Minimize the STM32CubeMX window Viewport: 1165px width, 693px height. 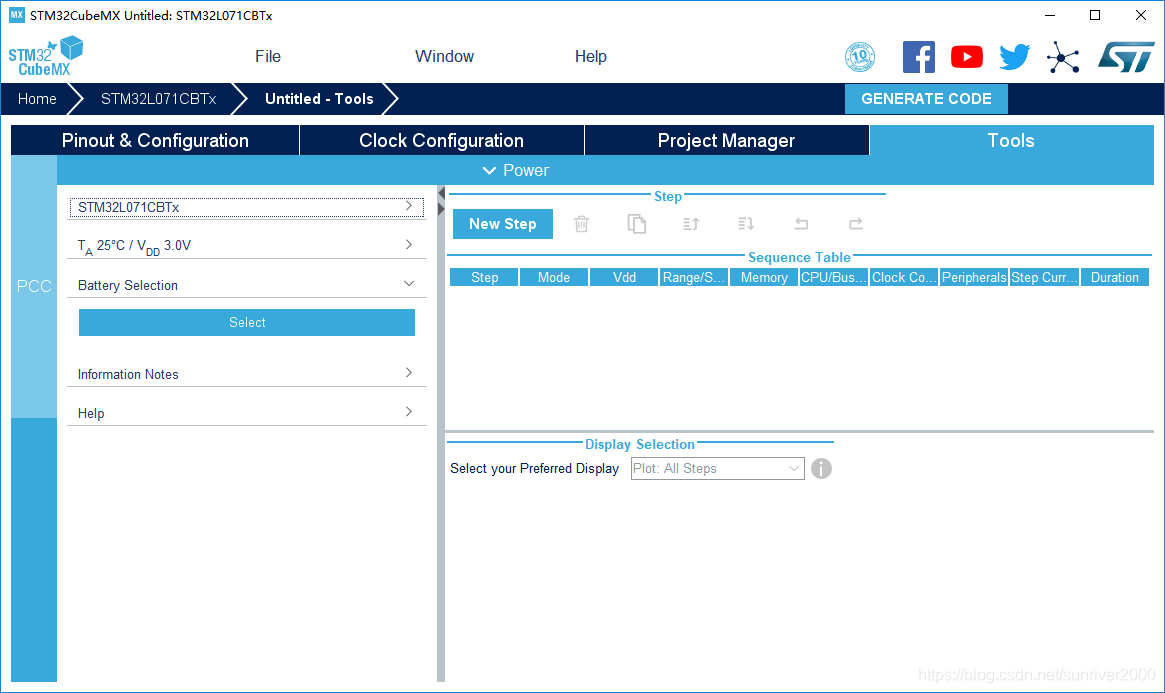click(1050, 15)
